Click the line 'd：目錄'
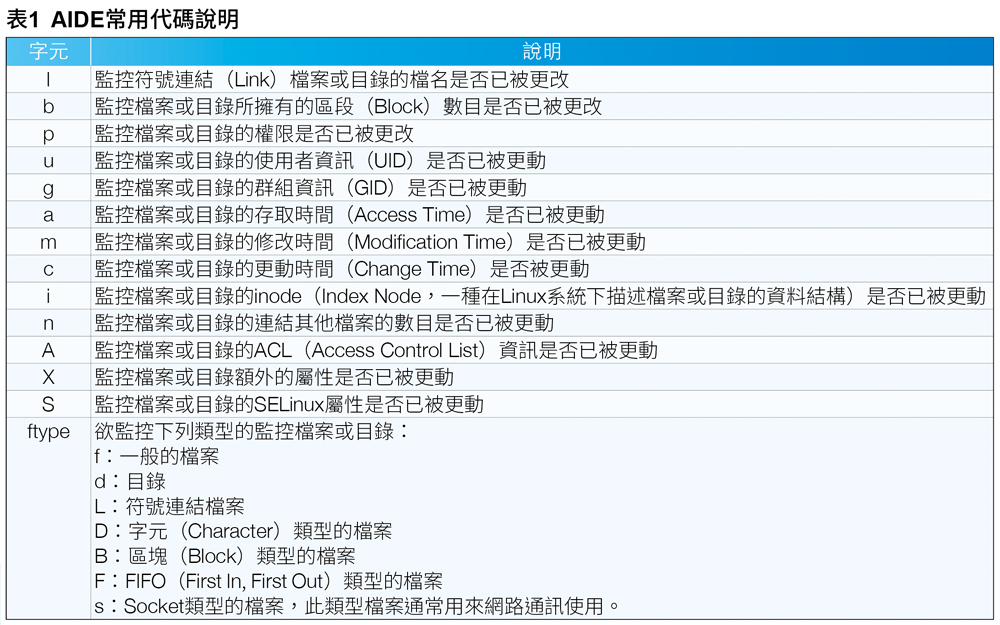Viewport: 1000px width, 625px height. [130, 482]
